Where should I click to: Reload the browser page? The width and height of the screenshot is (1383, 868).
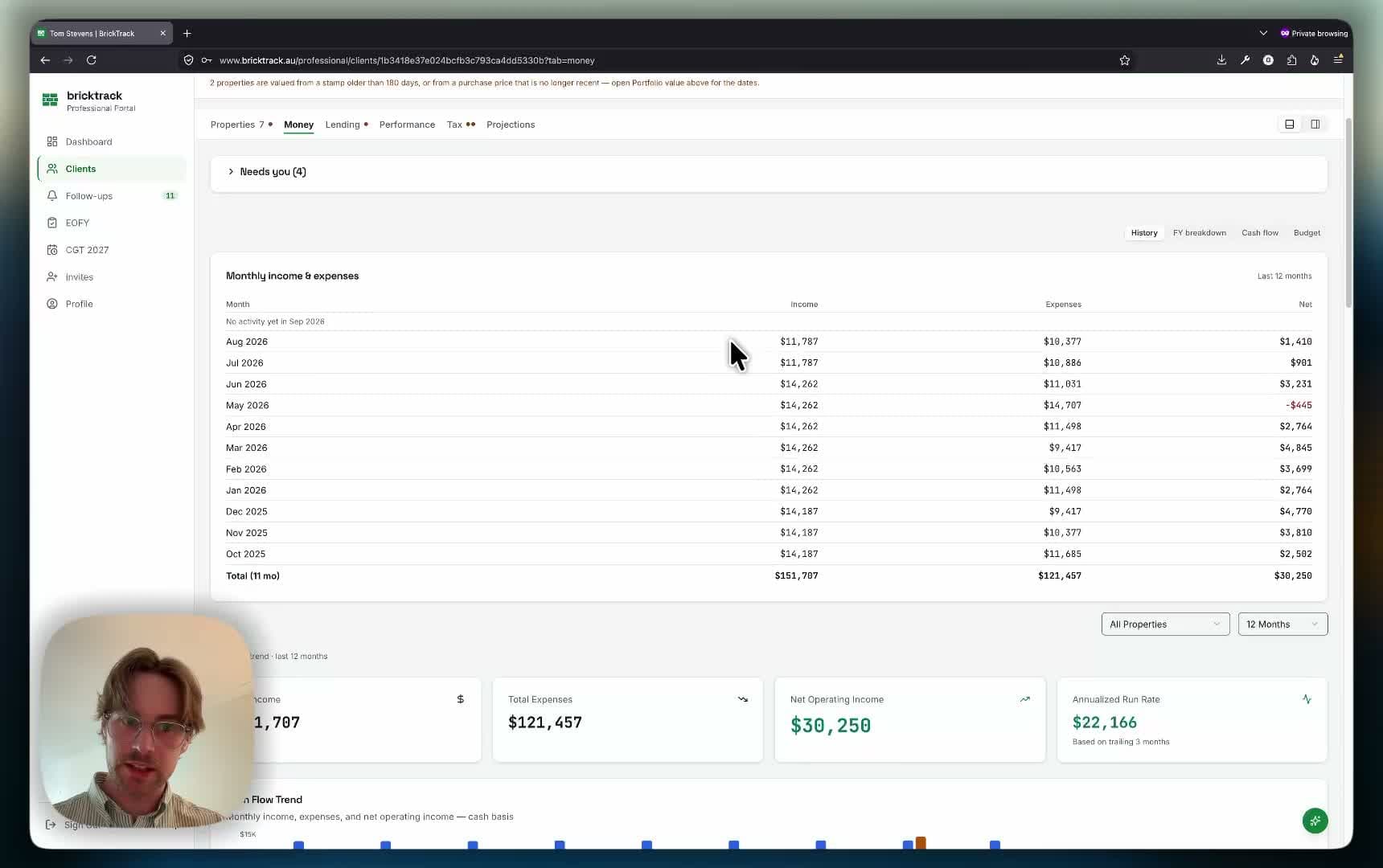(92, 60)
